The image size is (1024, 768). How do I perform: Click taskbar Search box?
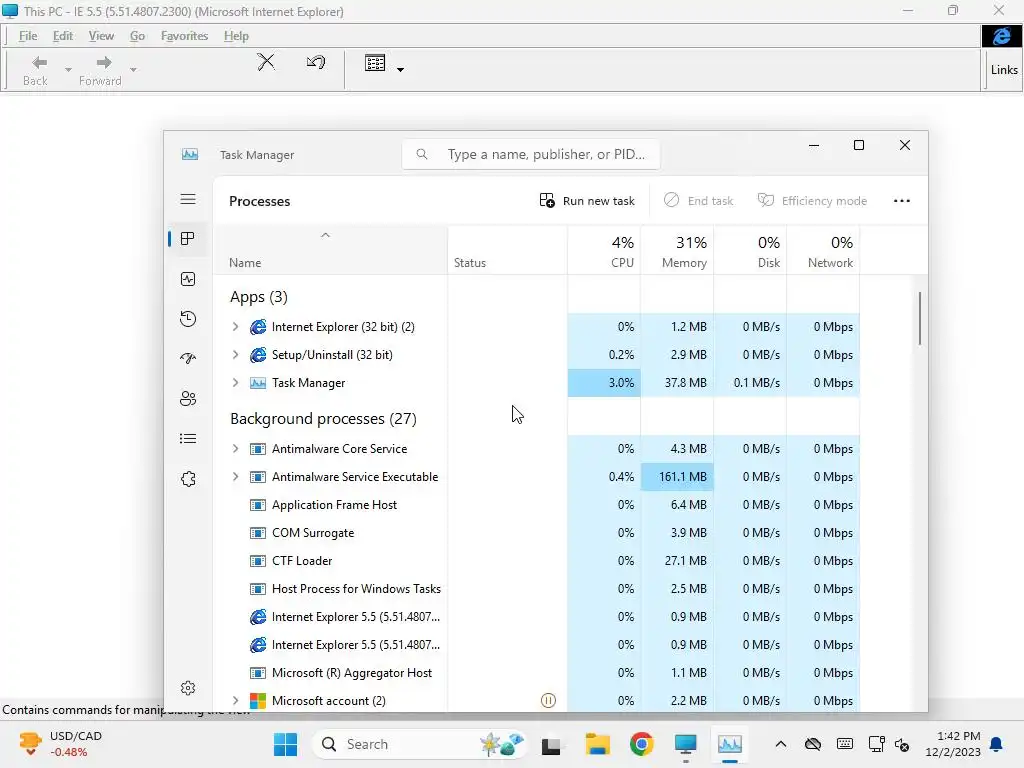419,744
